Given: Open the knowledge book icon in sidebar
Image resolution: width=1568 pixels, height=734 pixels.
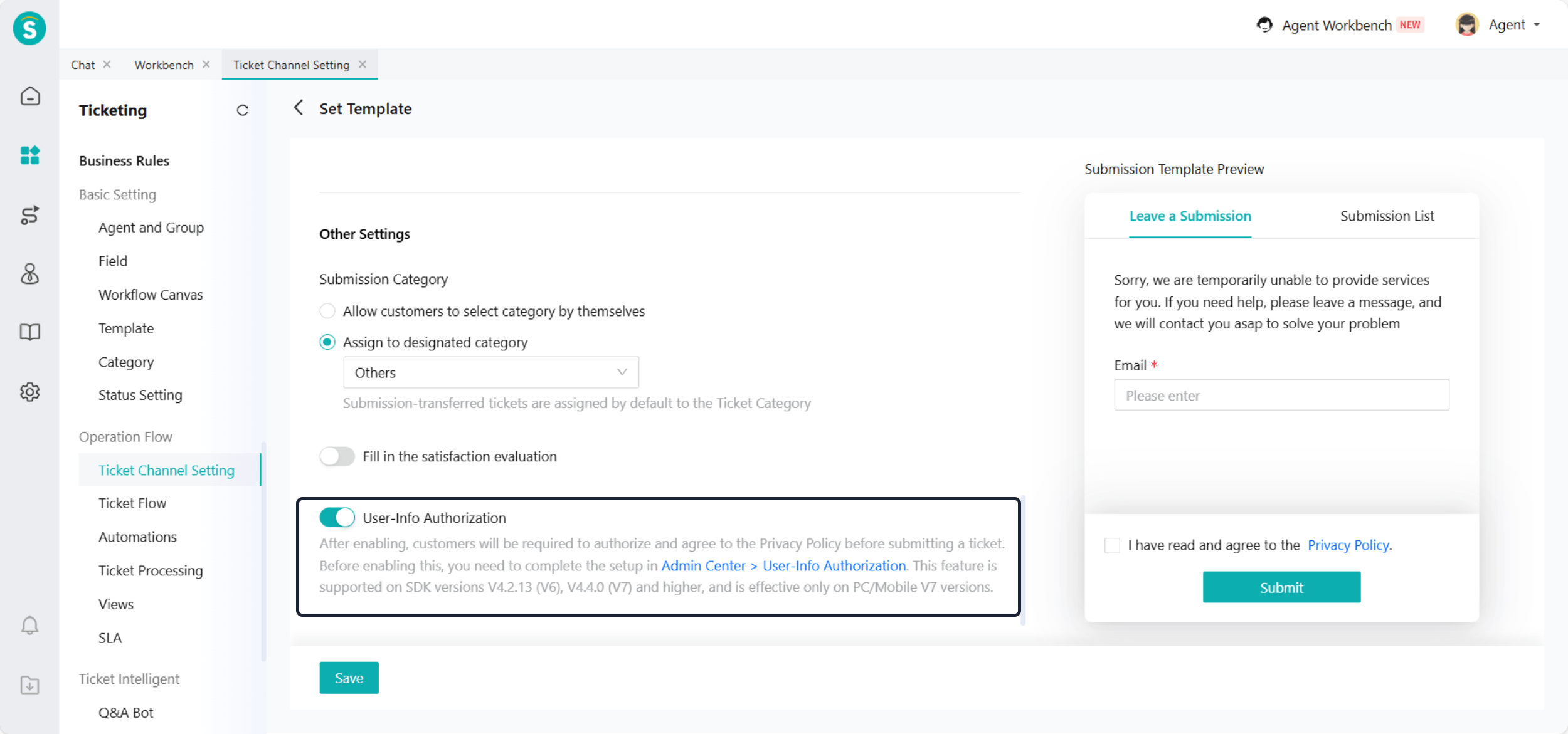Looking at the screenshot, I should (x=29, y=332).
